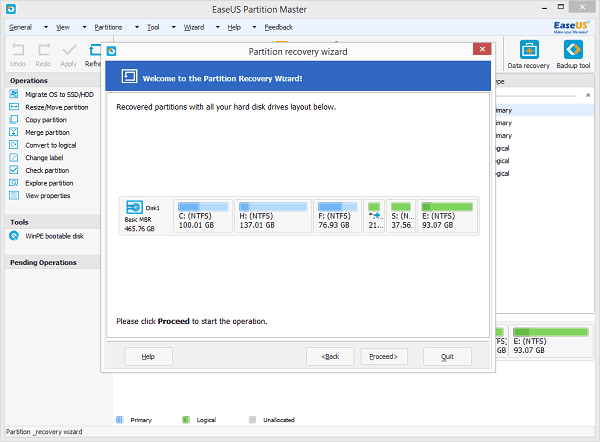Viewport: 600px width, 442px height.
Task: Open the Tool menu
Action: pos(153,27)
